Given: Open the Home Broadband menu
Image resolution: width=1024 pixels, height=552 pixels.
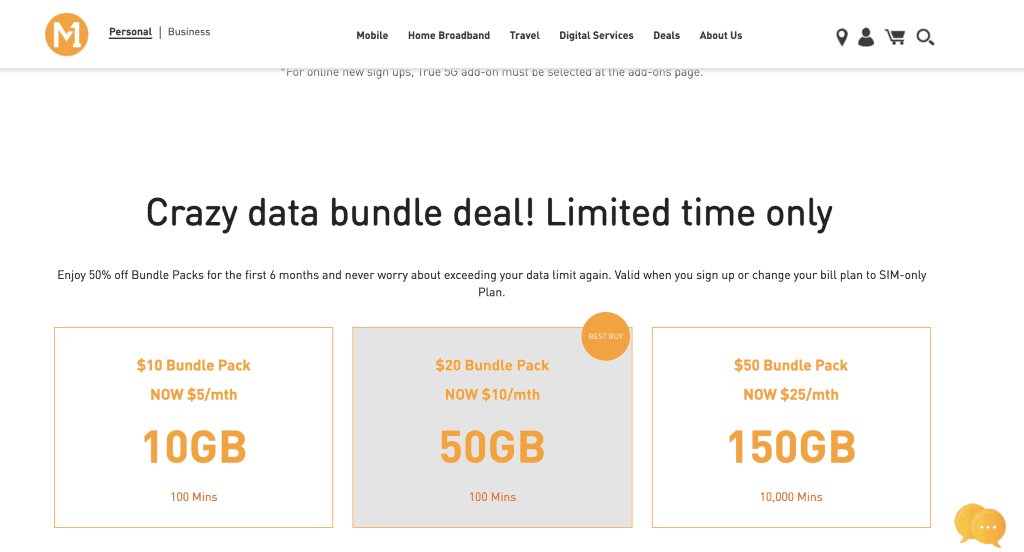Looking at the screenshot, I should [x=449, y=35].
